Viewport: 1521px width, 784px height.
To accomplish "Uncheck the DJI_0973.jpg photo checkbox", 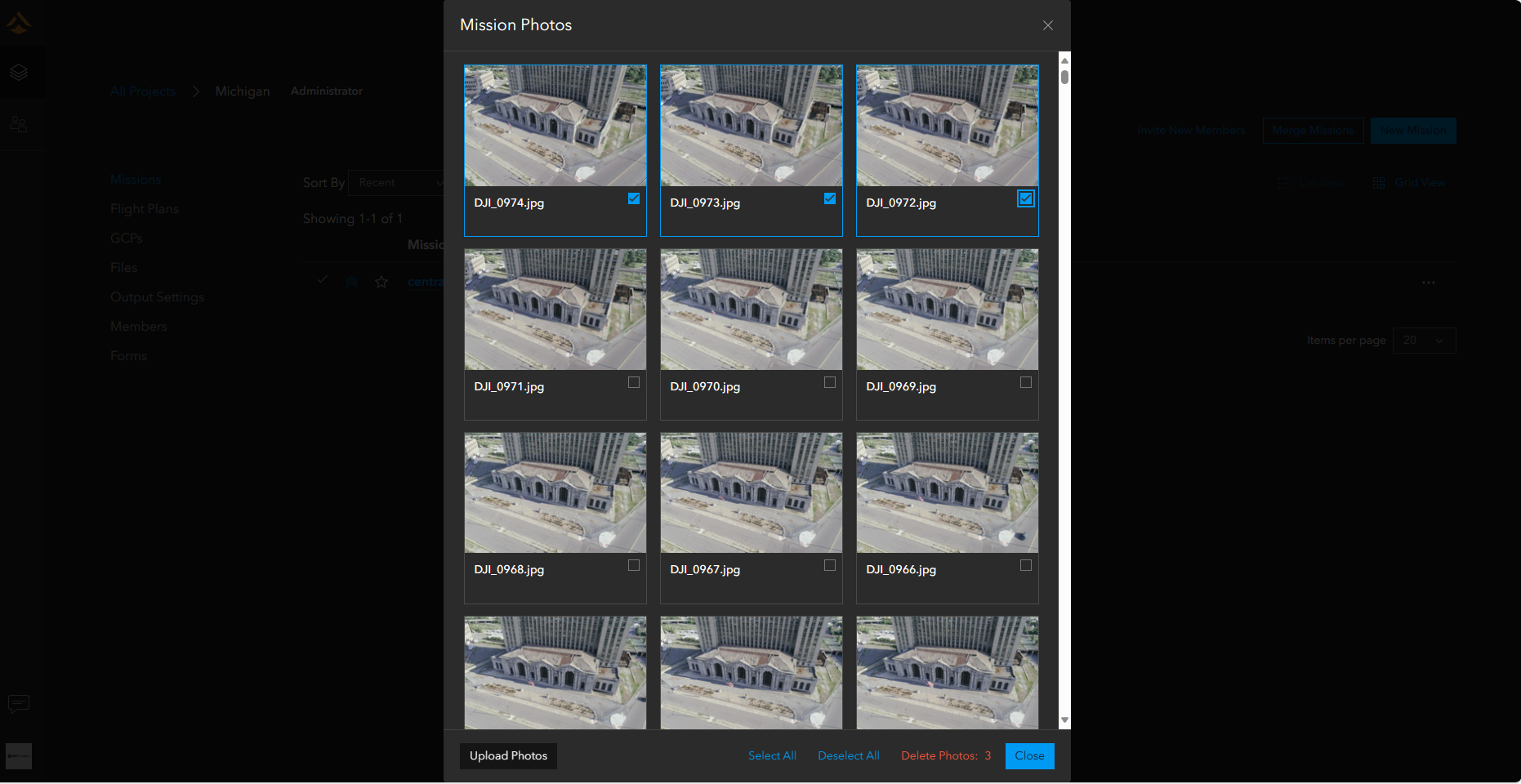I will (830, 198).
